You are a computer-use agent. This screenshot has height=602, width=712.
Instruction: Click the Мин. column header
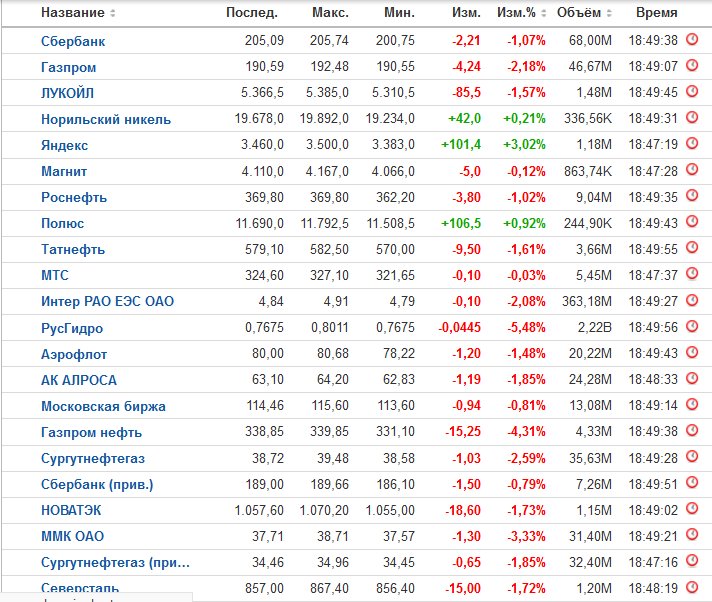[x=400, y=13]
